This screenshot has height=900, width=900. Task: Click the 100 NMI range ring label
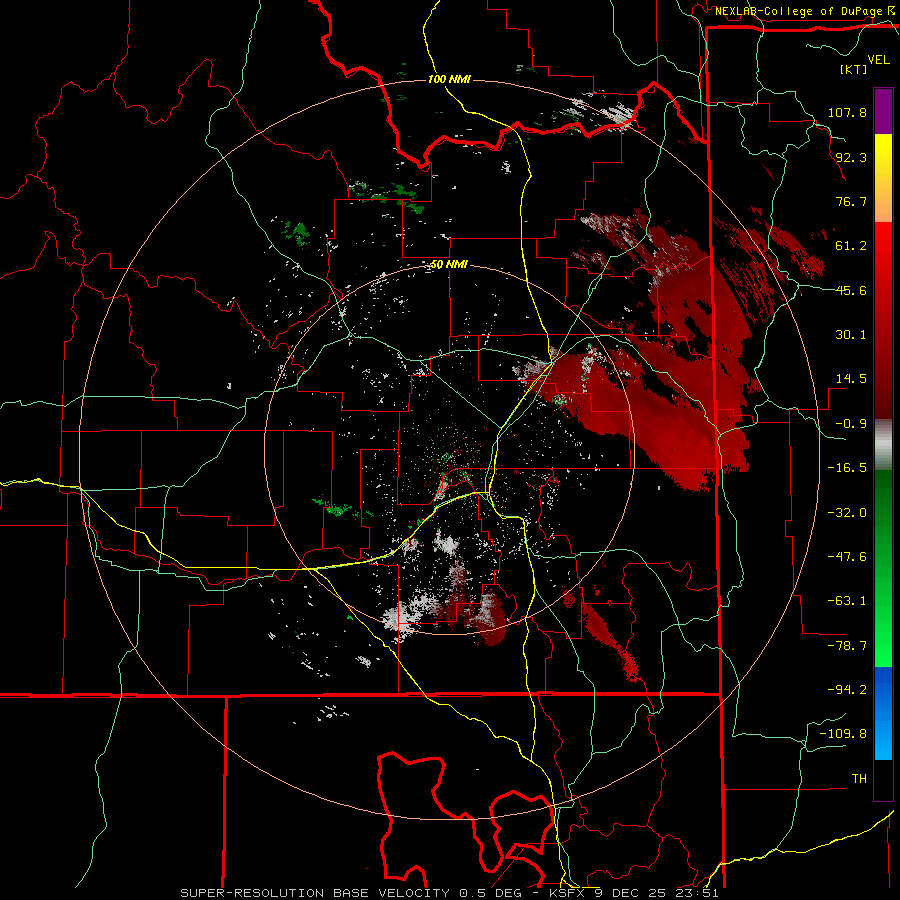tap(449, 79)
